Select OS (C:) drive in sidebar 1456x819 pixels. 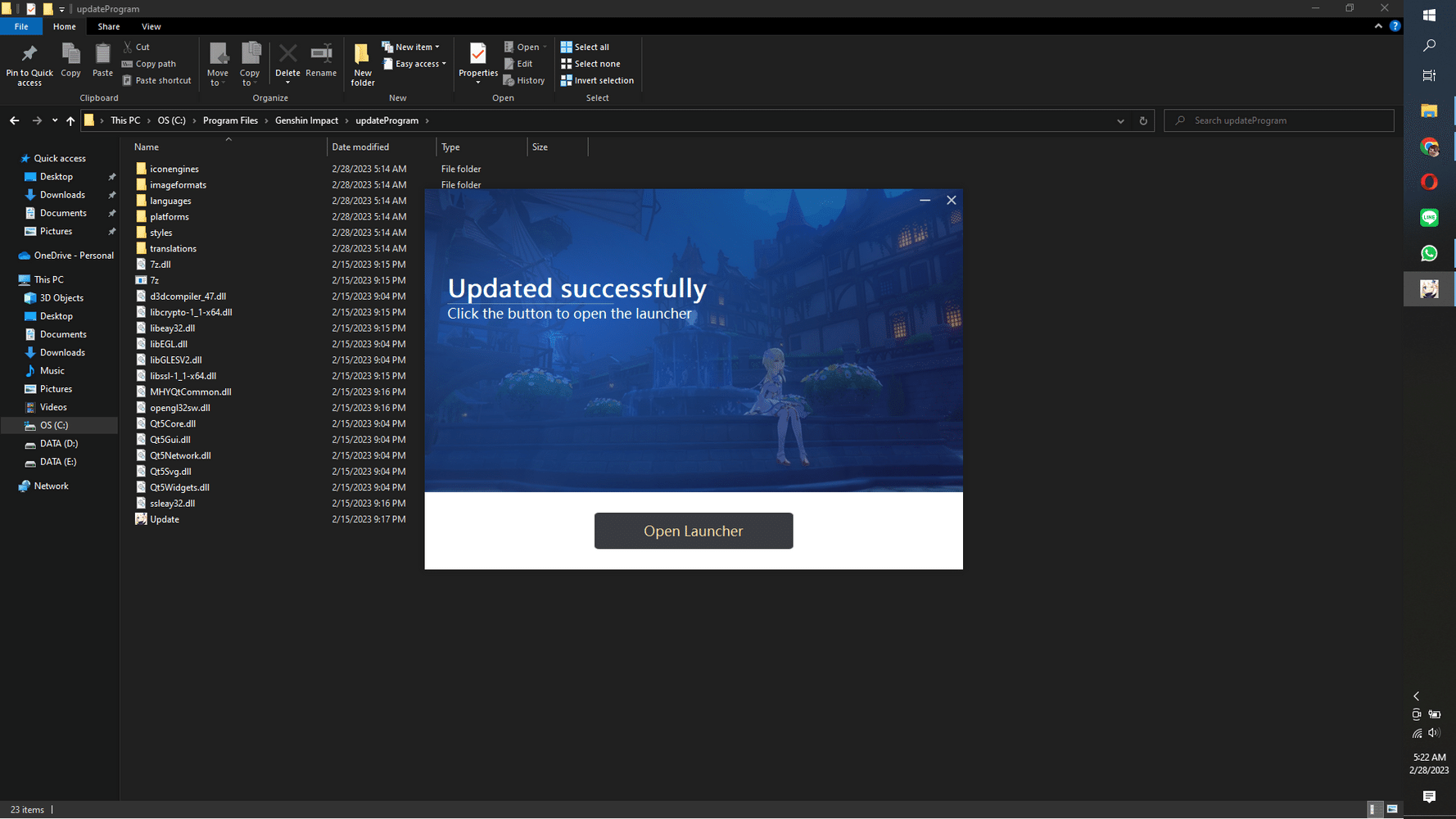(54, 425)
